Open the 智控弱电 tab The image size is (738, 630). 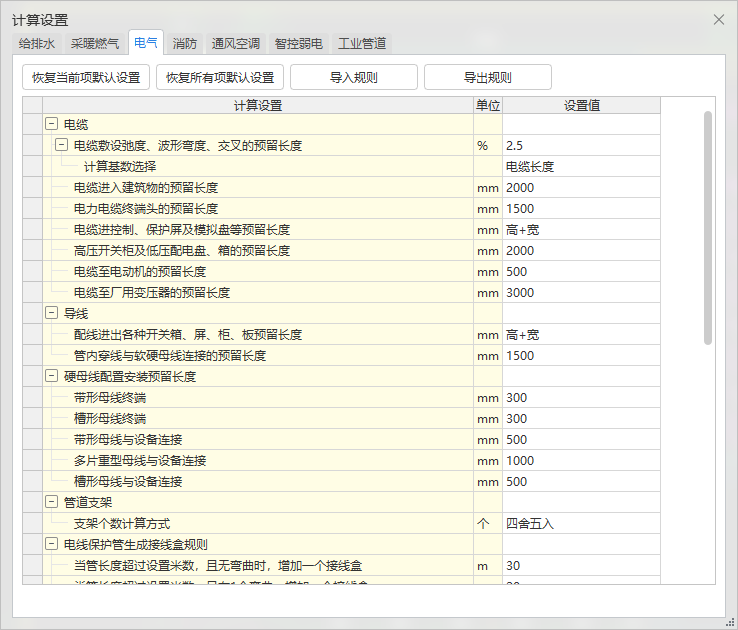[298, 43]
